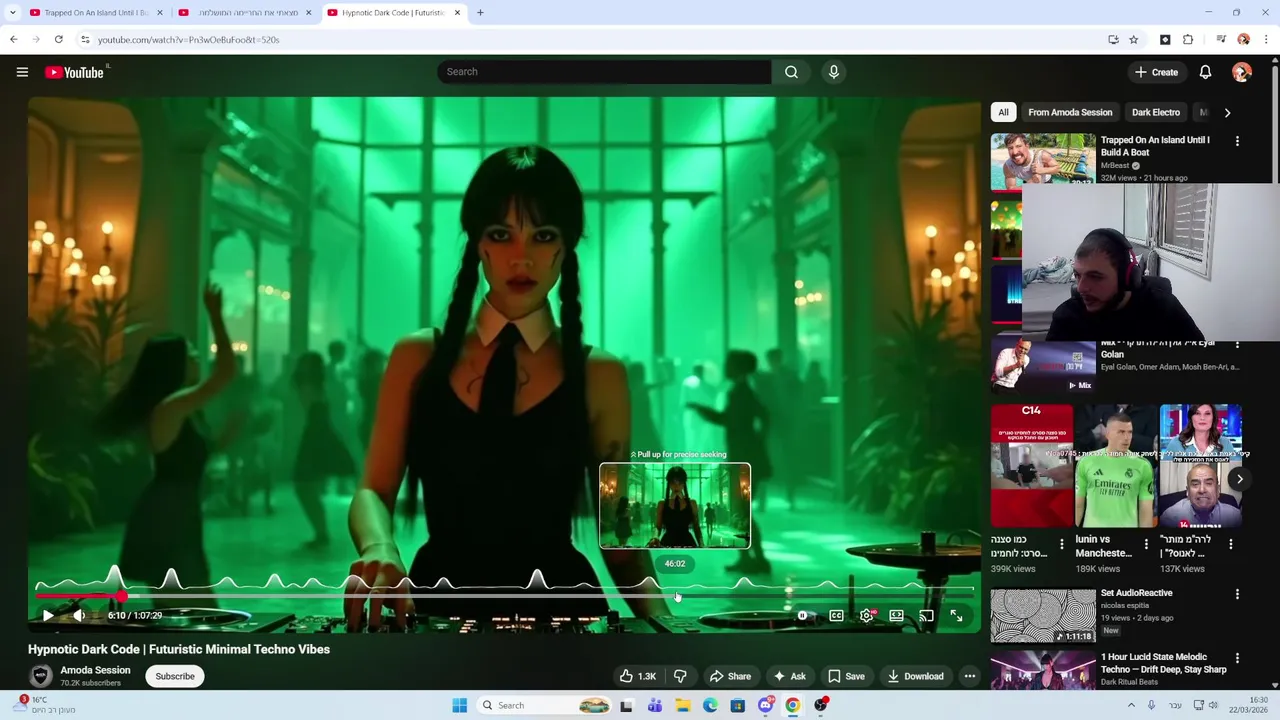
Task: Select the From Amoda Session chip
Action: [x=1070, y=112]
